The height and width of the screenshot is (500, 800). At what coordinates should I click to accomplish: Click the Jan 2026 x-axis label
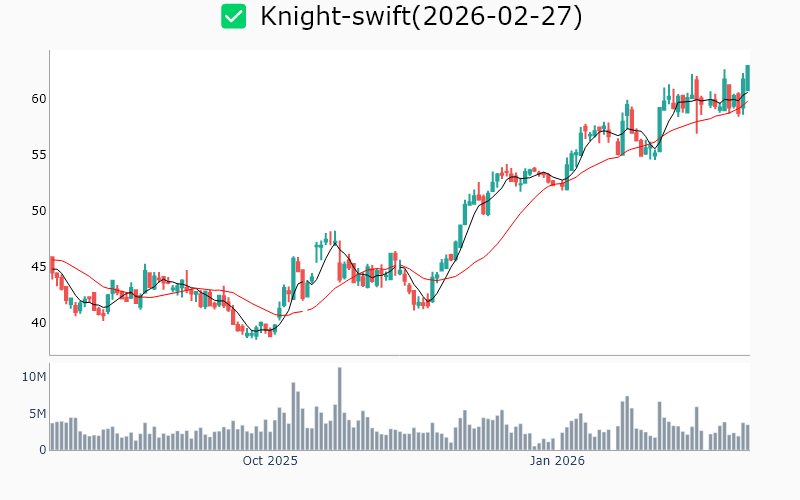[557, 461]
